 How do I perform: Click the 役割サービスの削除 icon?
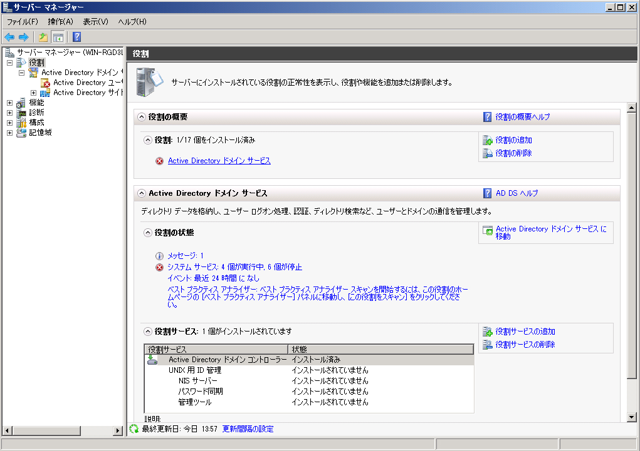[487, 344]
